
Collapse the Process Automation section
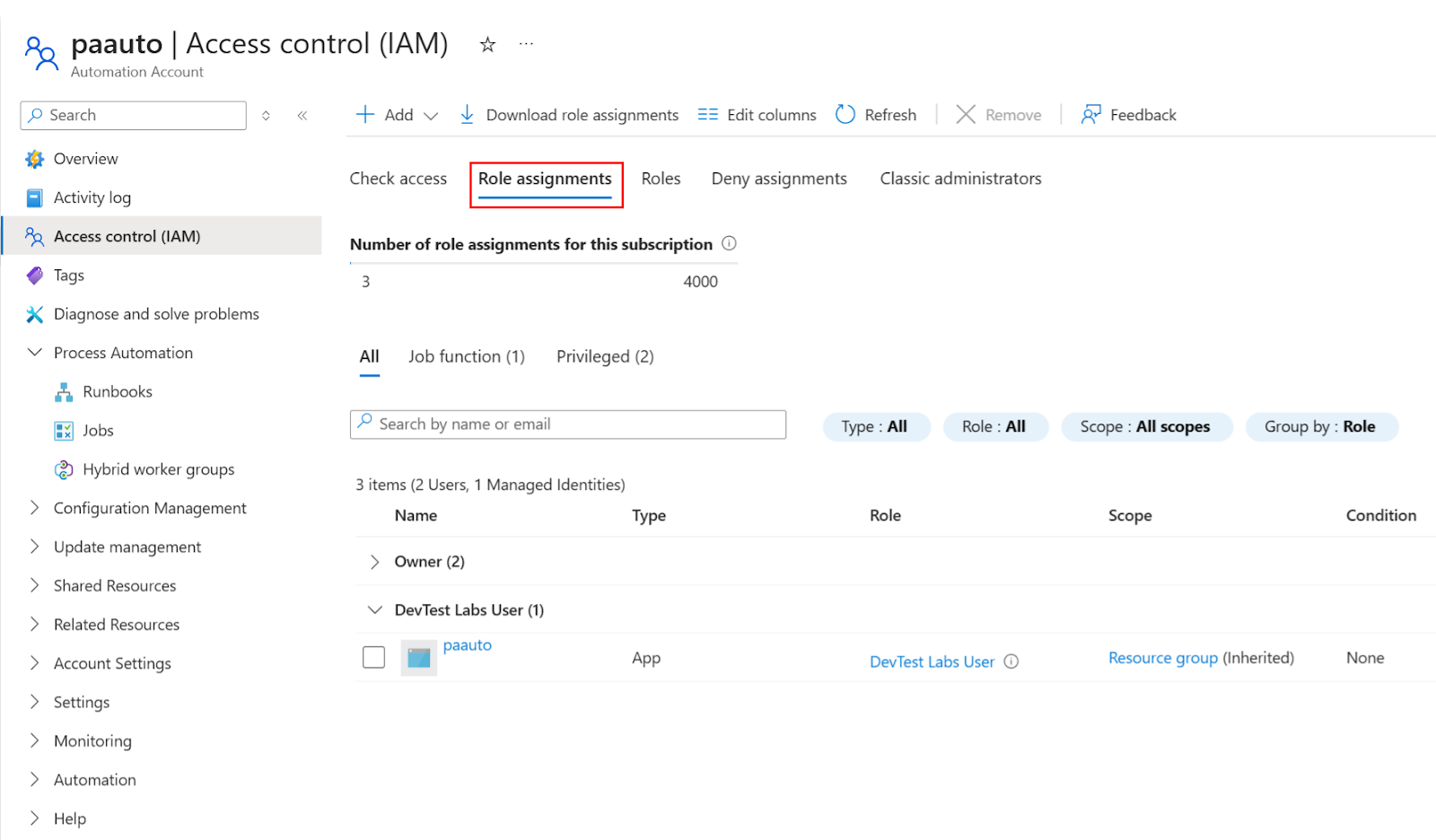34,353
